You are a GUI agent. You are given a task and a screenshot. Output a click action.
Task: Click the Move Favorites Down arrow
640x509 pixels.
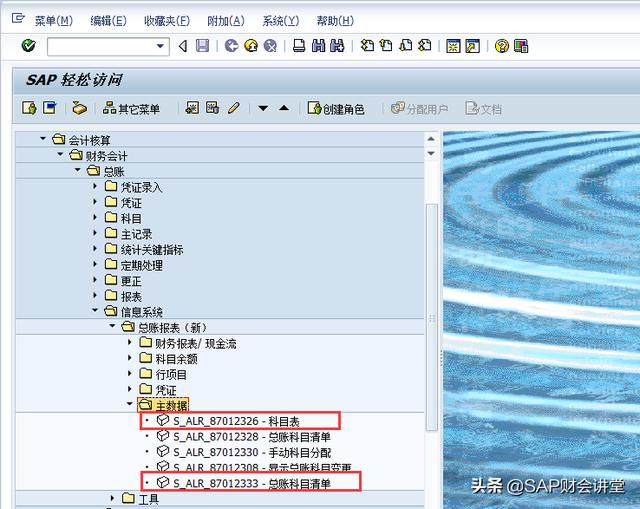coord(263,108)
